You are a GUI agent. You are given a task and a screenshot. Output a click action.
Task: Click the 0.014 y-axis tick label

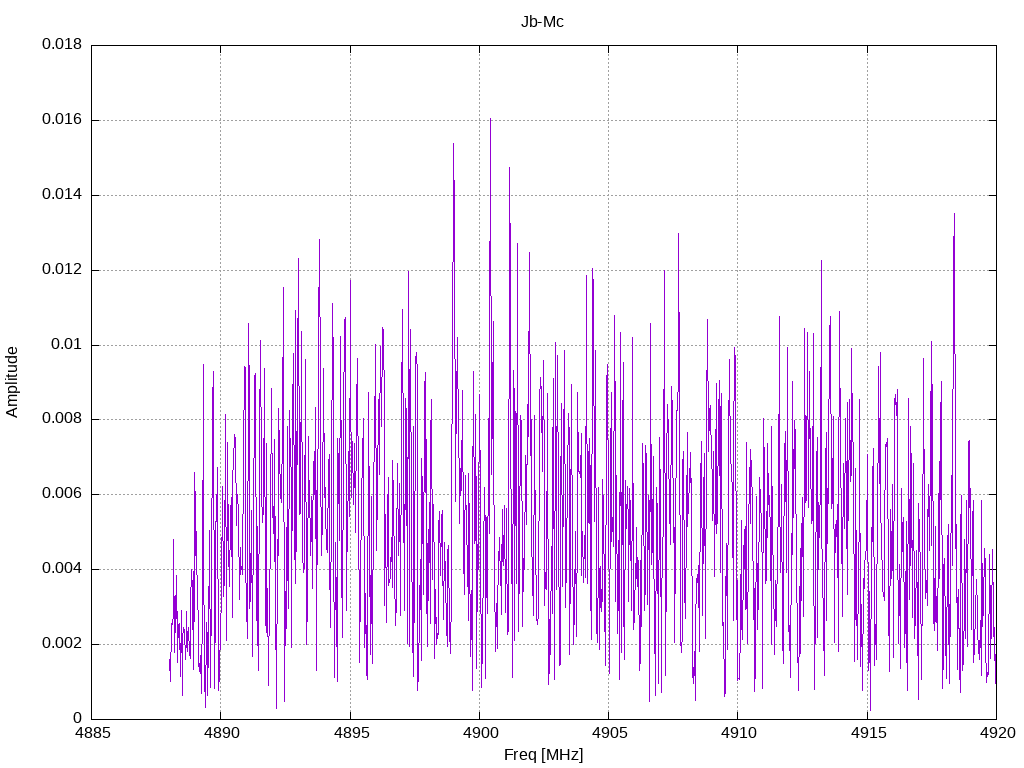(62, 194)
